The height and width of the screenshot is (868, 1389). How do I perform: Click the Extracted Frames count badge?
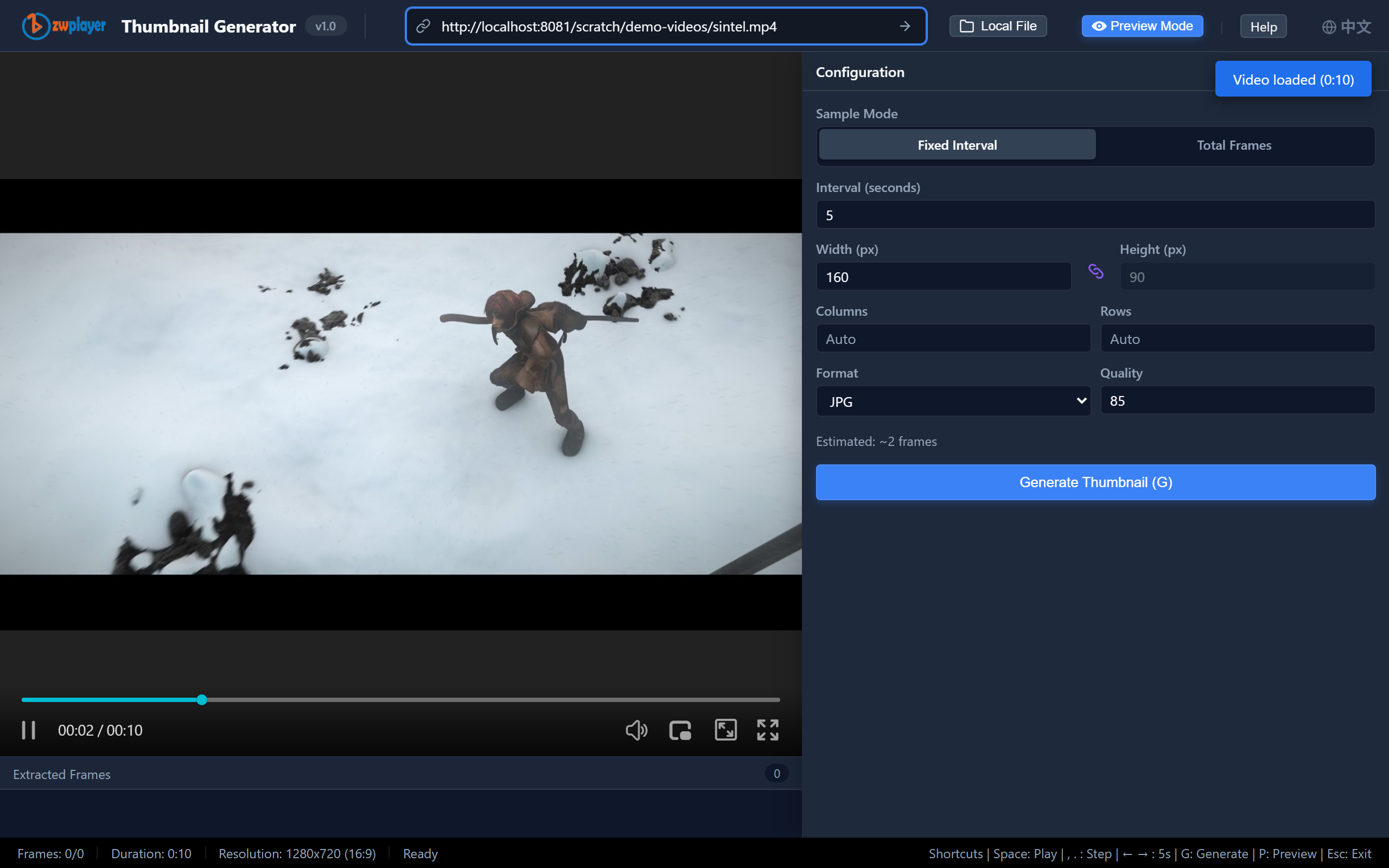click(x=776, y=774)
